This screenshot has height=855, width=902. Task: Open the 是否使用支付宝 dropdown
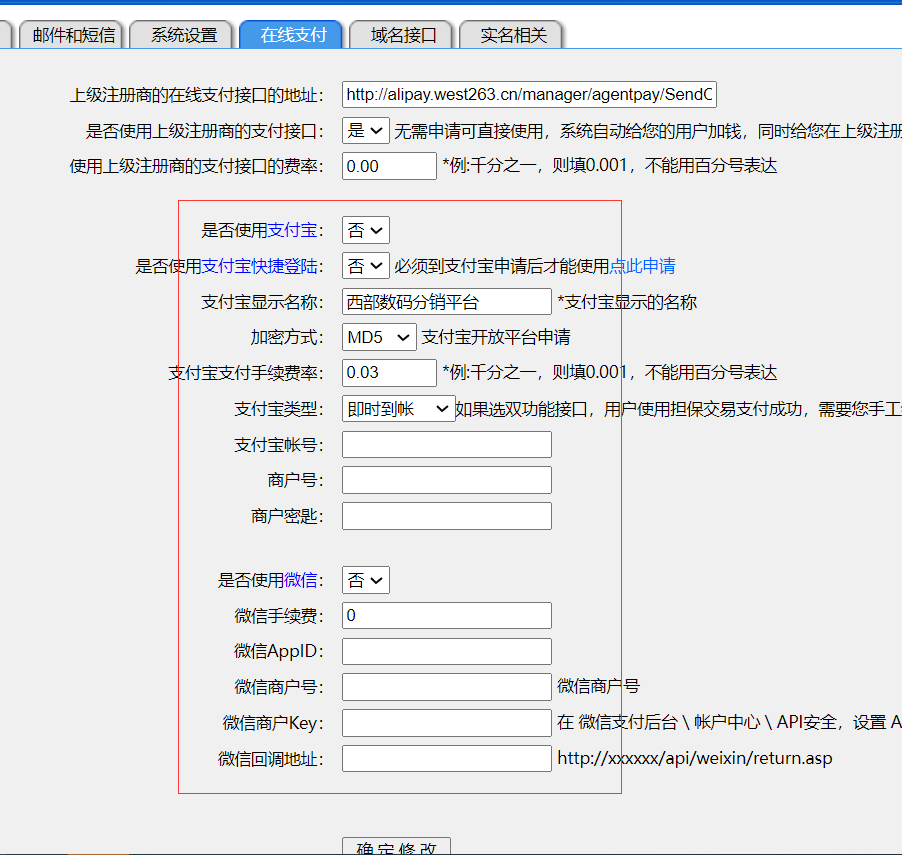tap(365, 229)
